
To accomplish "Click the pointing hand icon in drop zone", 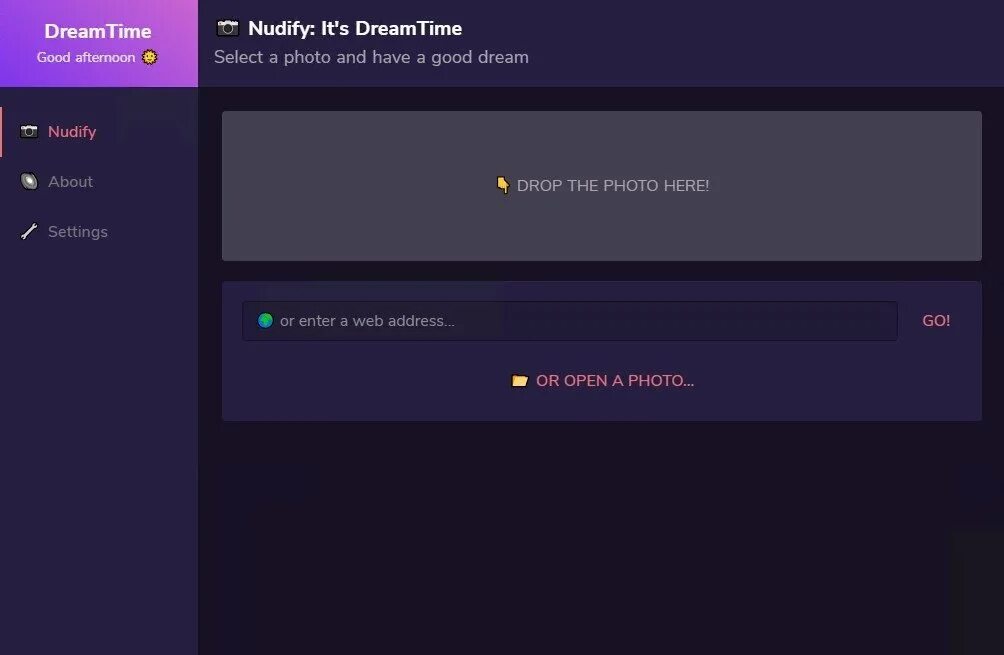I will pos(503,185).
